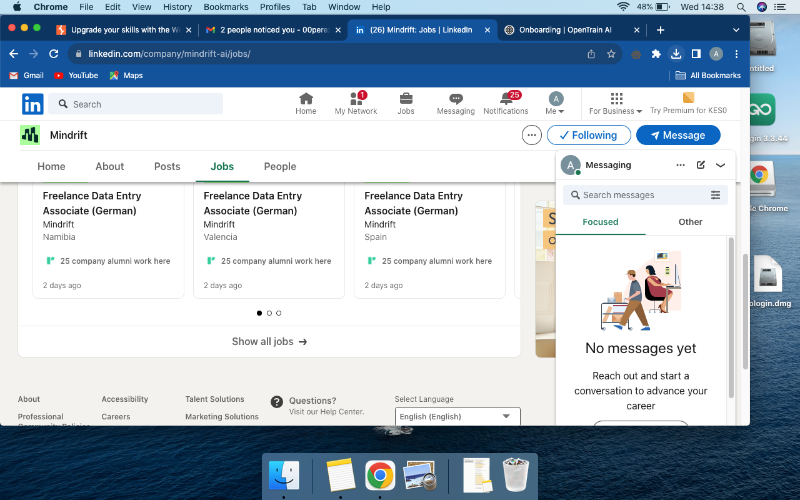
Task: Open message filter options icon
Action: pos(715,195)
